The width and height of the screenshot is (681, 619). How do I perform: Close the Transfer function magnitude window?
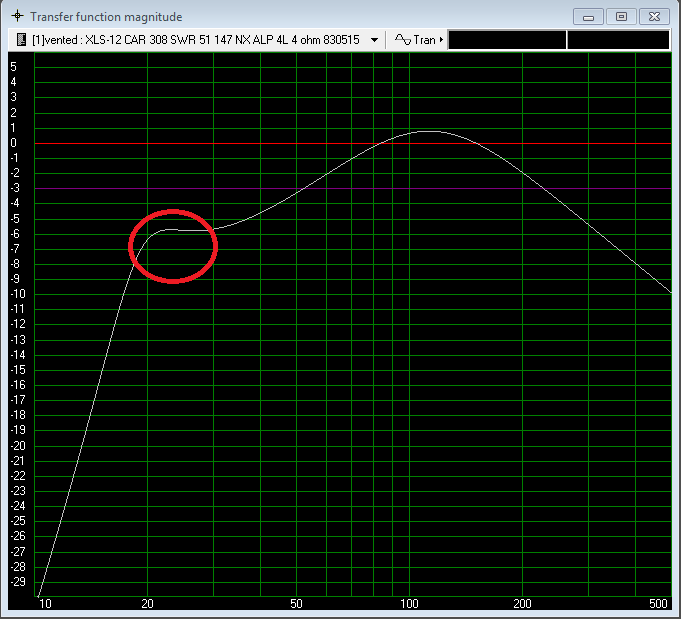click(x=655, y=17)
